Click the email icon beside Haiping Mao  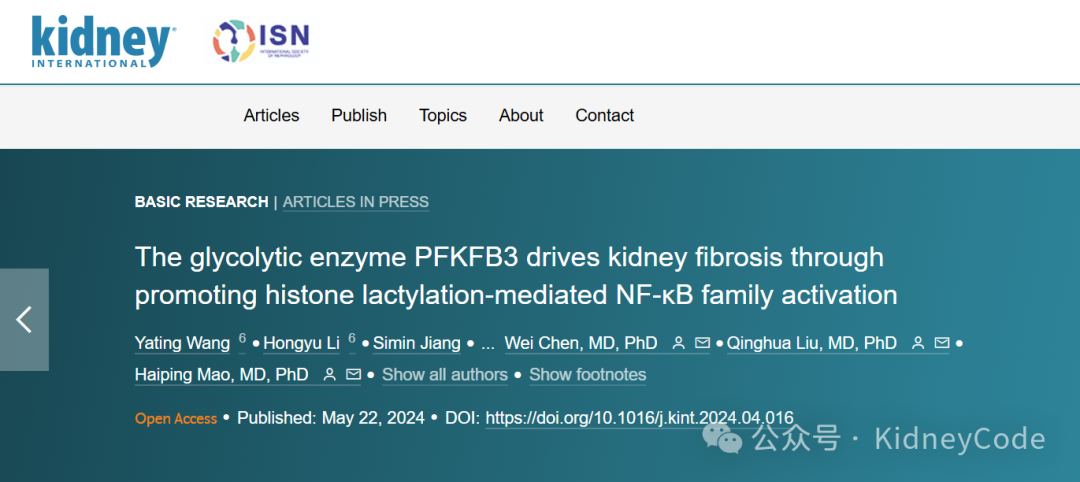tap(353, 375)
